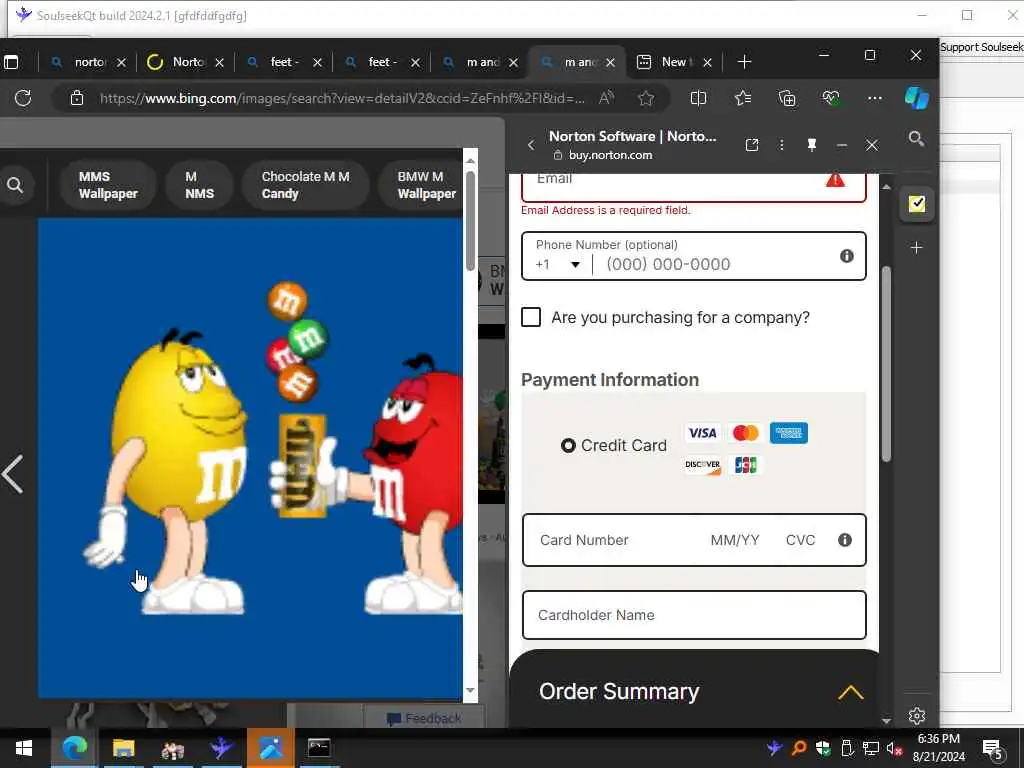Click the M&M characters image

(250, 458)
